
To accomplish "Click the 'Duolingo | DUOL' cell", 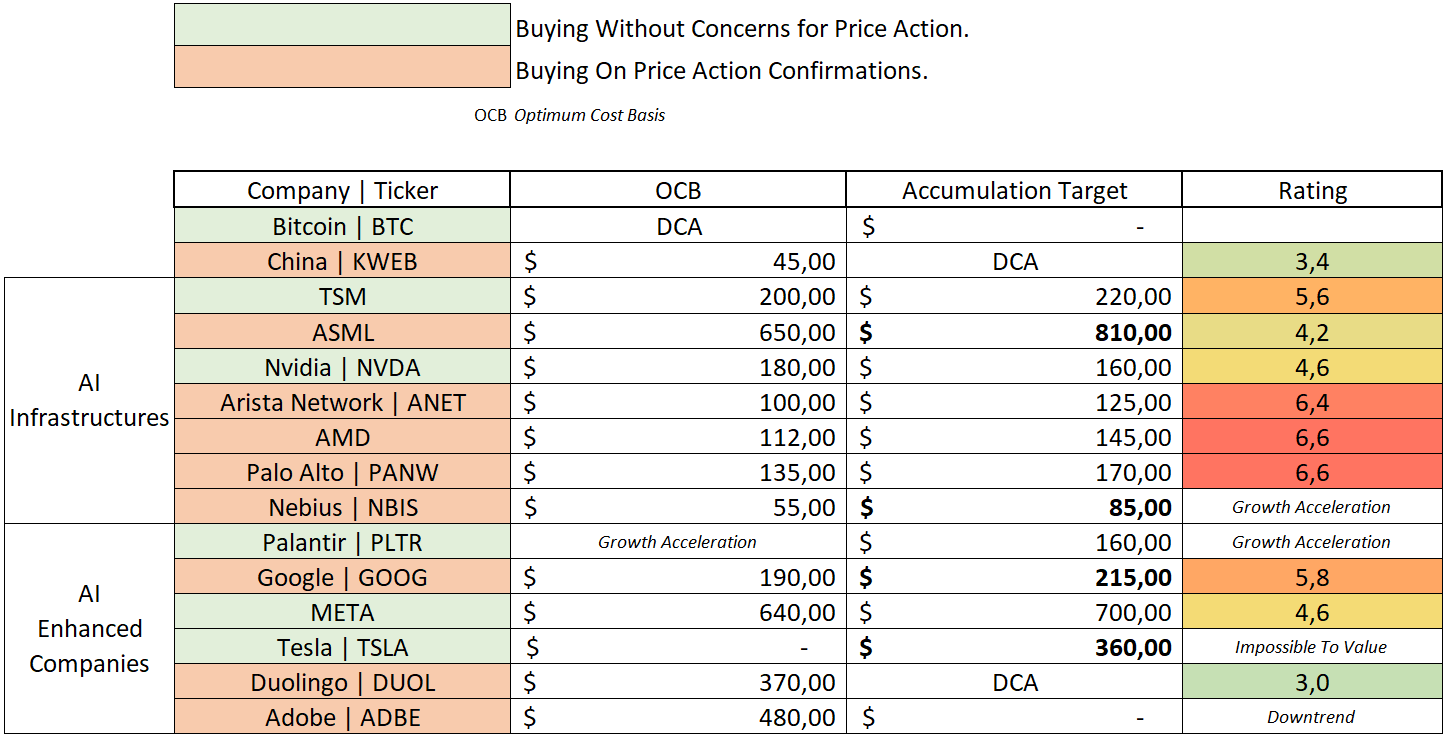I will [342, 681].
